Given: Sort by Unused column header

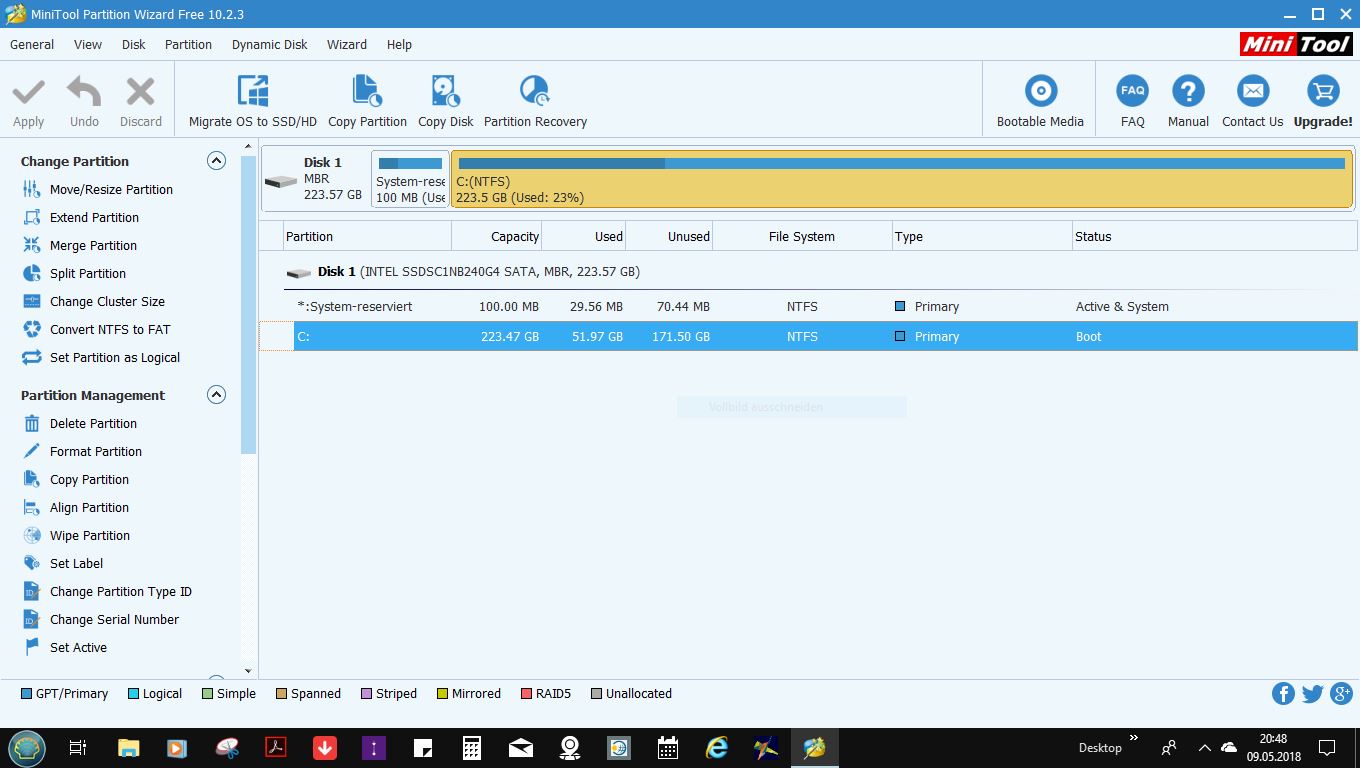Looking at the screenshot, I should coord(669,236).
